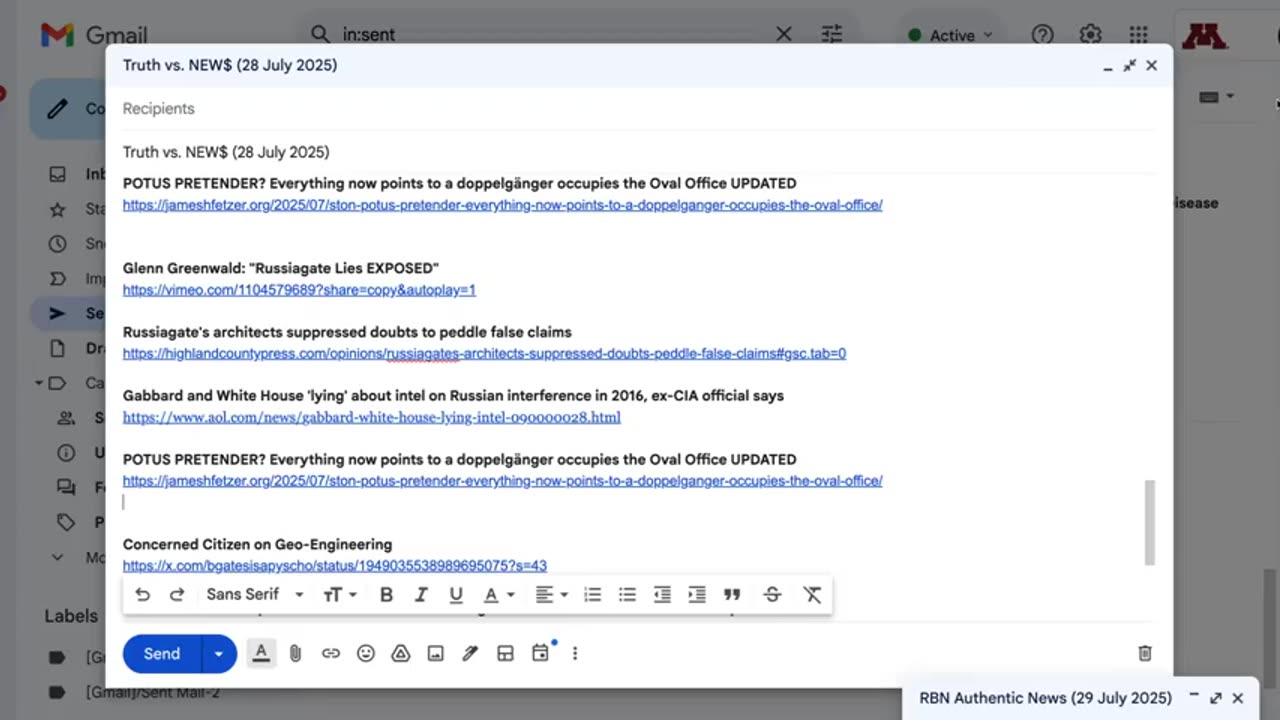Open the text alignment dropdown
The image size is (1280, 720).
(x=551, y=595)
